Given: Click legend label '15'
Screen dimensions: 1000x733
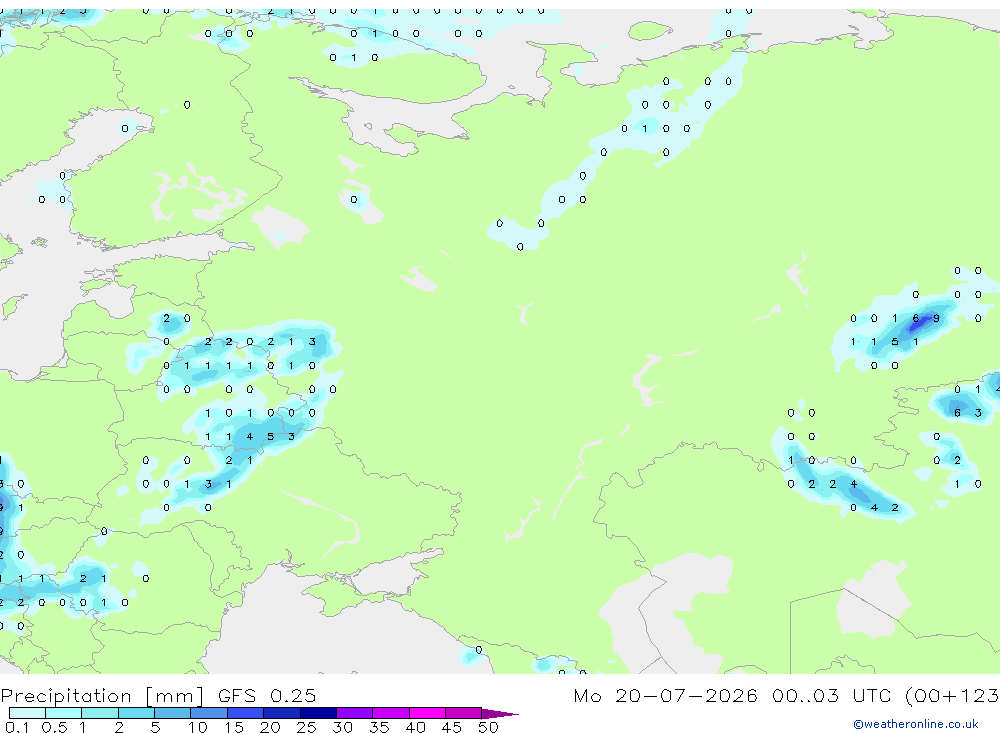Looking at the screenshot, I should (234, 727).
